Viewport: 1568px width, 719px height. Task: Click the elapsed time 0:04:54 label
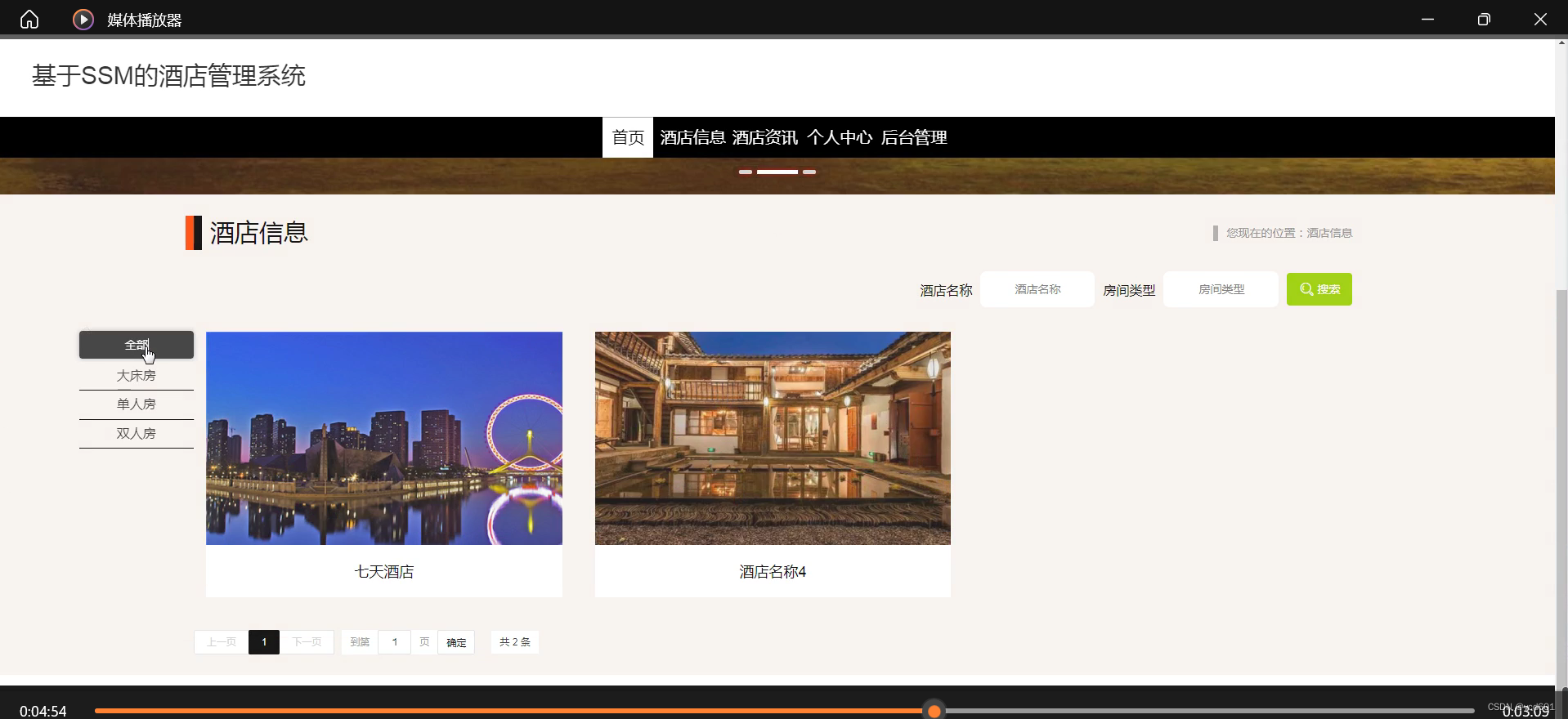coord(43,711)
